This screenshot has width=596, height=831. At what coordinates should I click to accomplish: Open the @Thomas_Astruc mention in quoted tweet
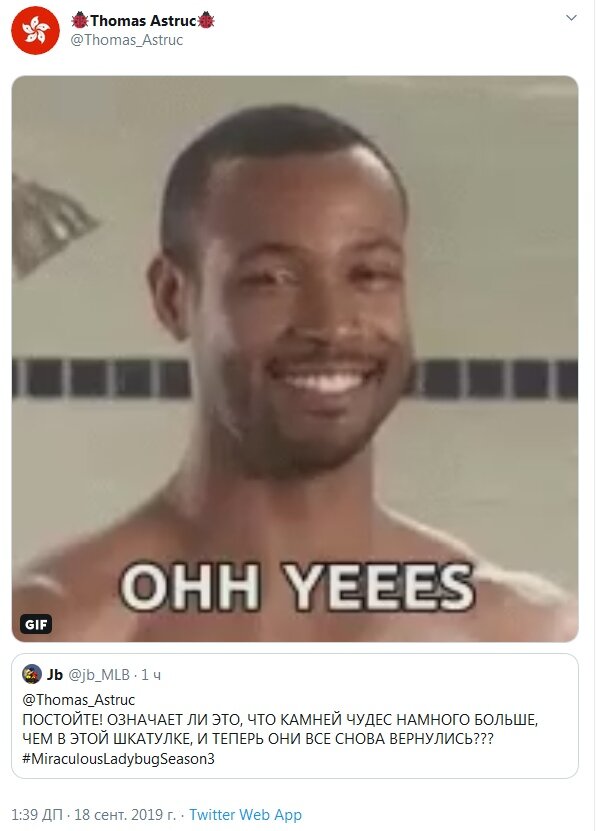coord(78,700)
